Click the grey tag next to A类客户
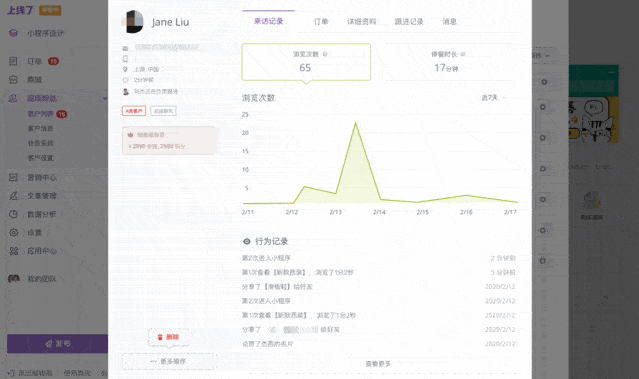 (163, 111)
